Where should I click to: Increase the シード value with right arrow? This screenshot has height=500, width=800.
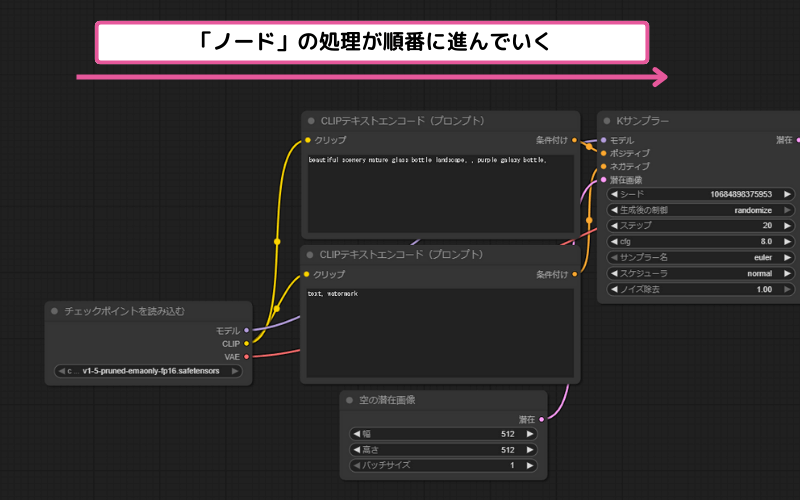787,194
